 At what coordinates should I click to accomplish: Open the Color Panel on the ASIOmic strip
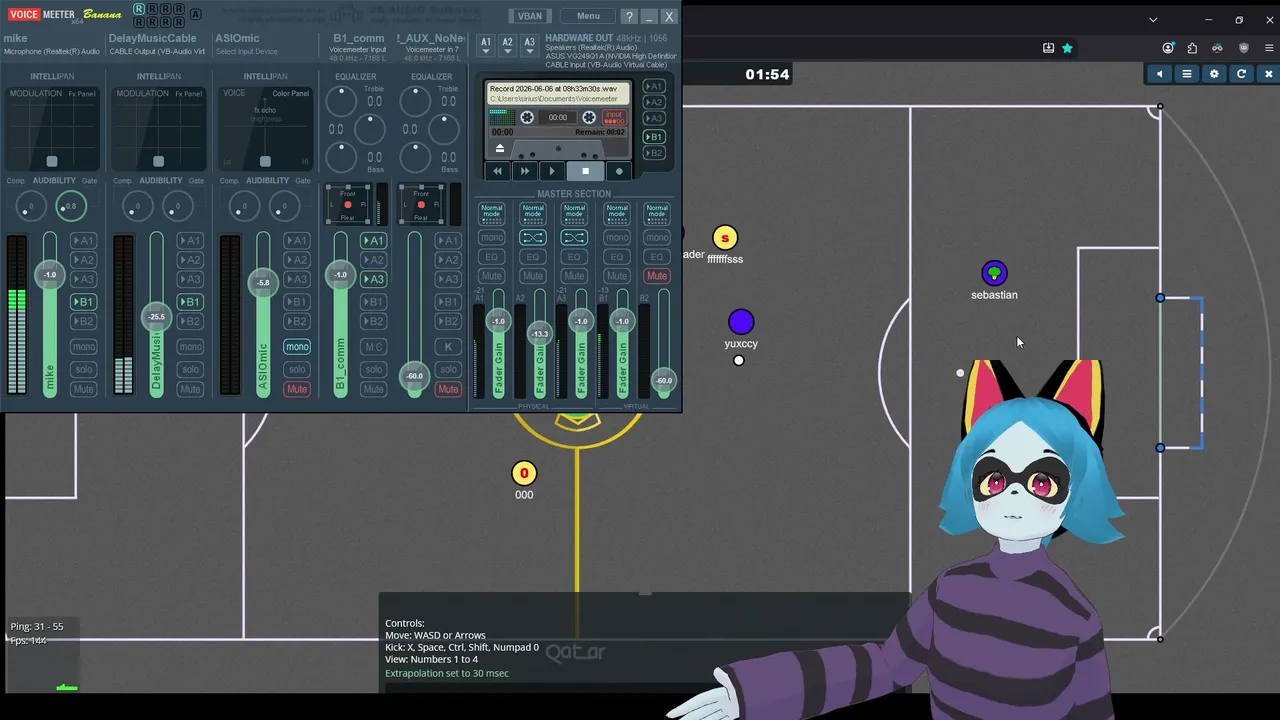(291, 94)
